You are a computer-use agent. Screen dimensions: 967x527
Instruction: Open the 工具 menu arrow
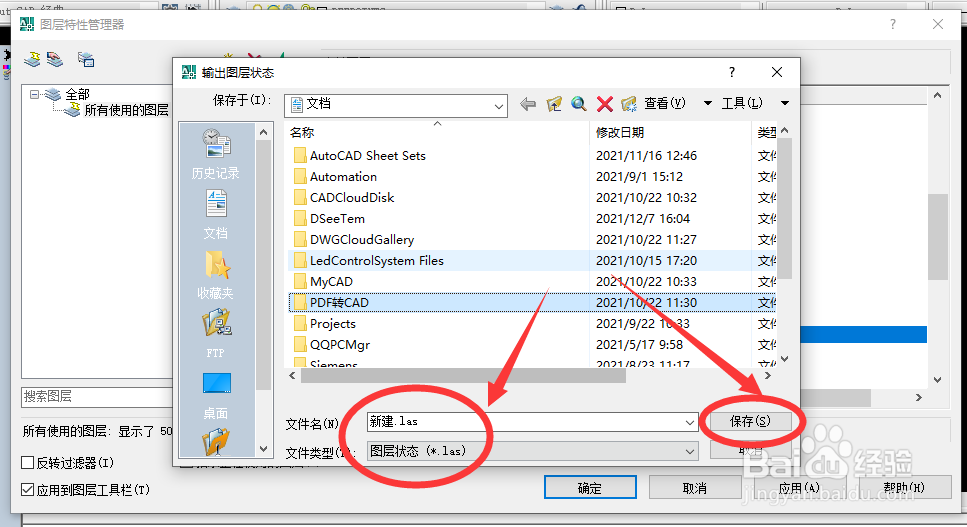tap(784, 103)
